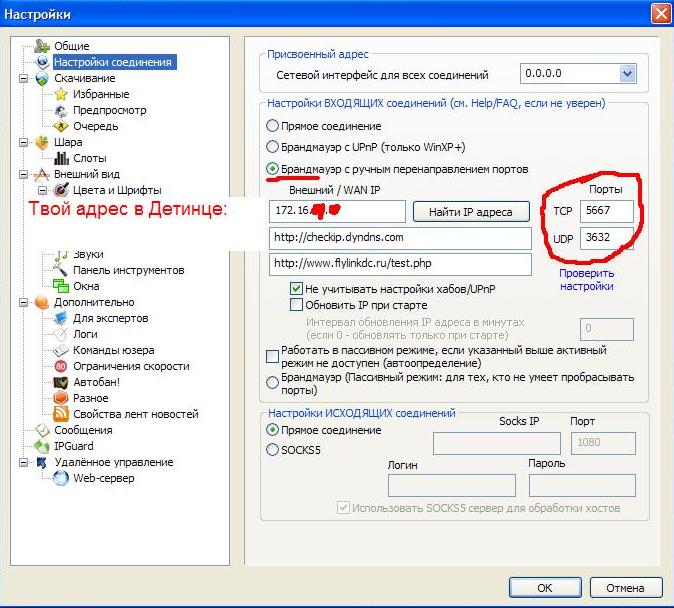
Task: Open the Общие settings page
Action: [71, 46]
